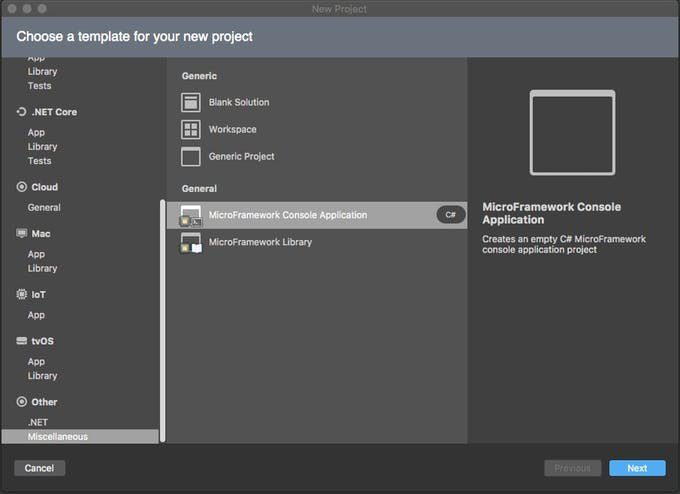Select App under tvOS
The height and width of the screenshot is (494, 680).
tap(36, 361)
